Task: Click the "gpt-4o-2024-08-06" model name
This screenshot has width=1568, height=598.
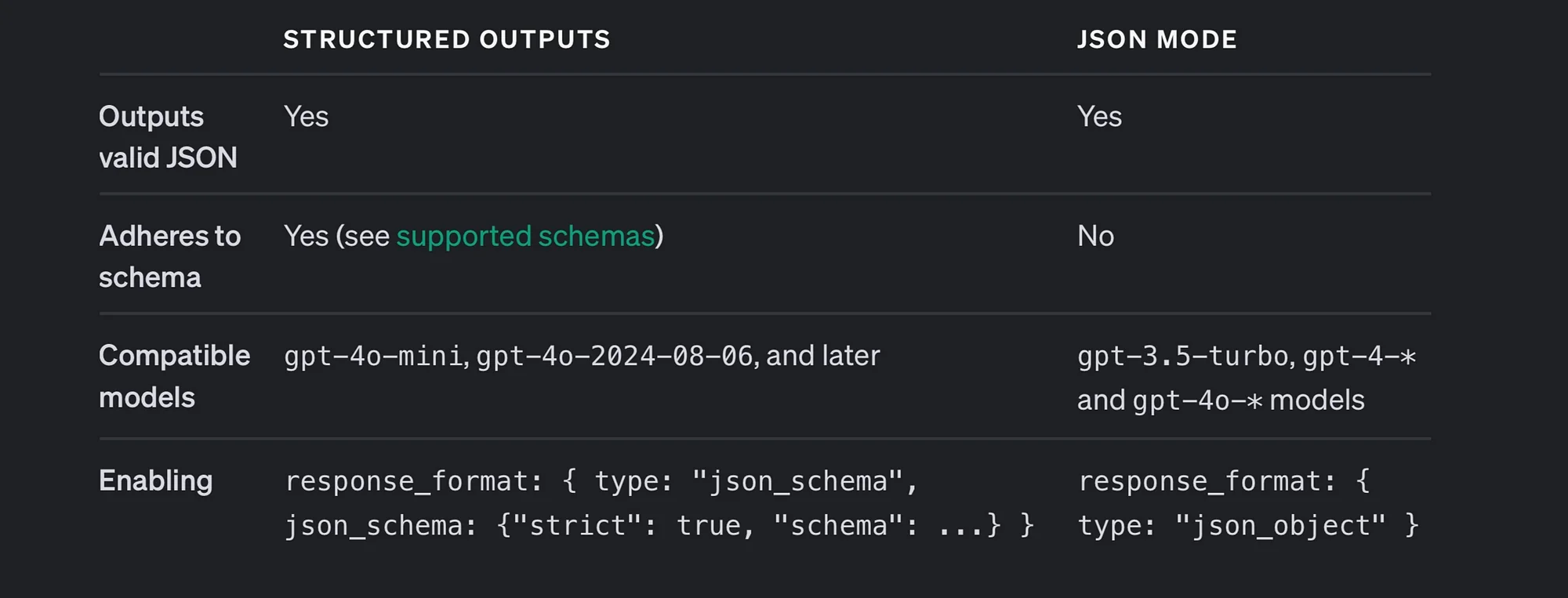Action: pyautogui.click(x=615, y=357)
